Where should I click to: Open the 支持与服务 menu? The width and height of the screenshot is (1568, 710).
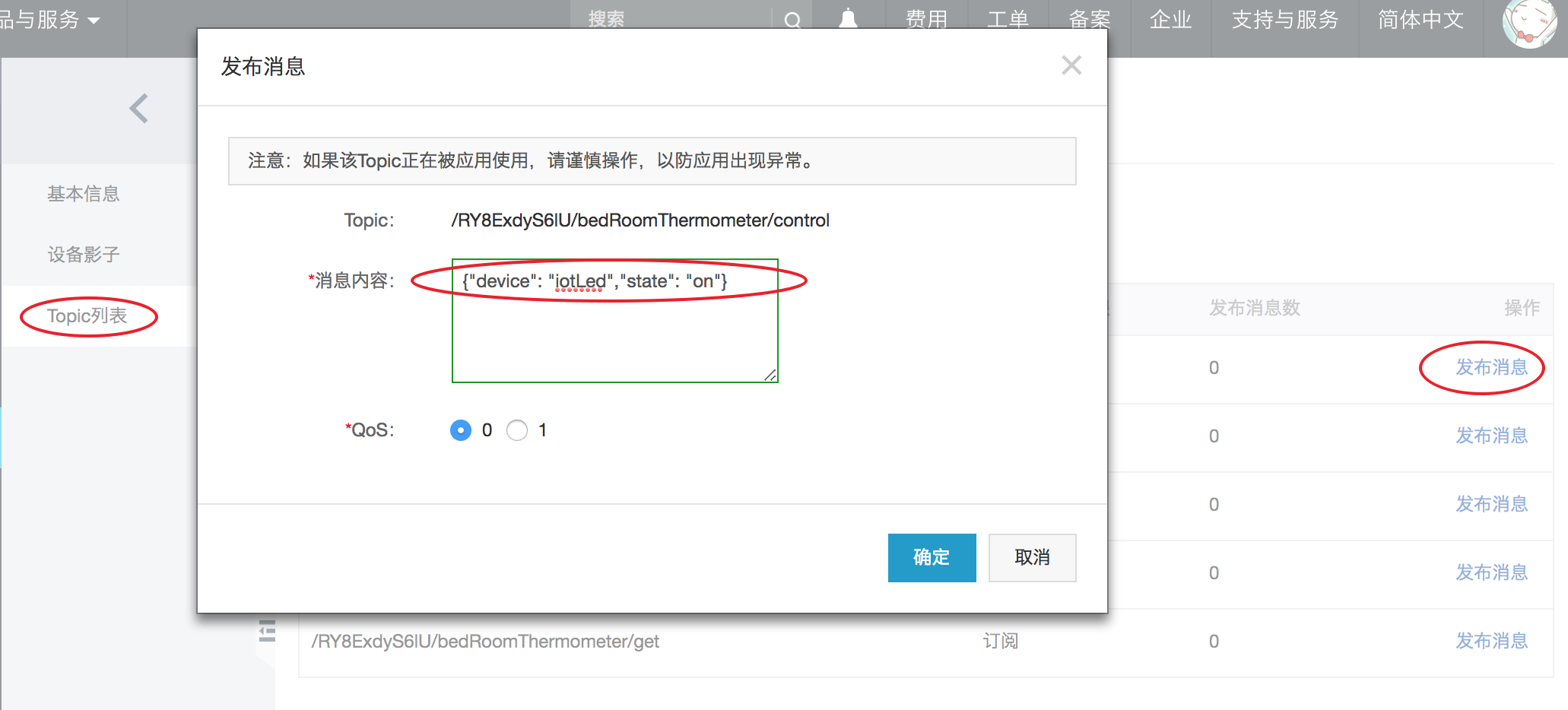click(x=1284, y=20)
